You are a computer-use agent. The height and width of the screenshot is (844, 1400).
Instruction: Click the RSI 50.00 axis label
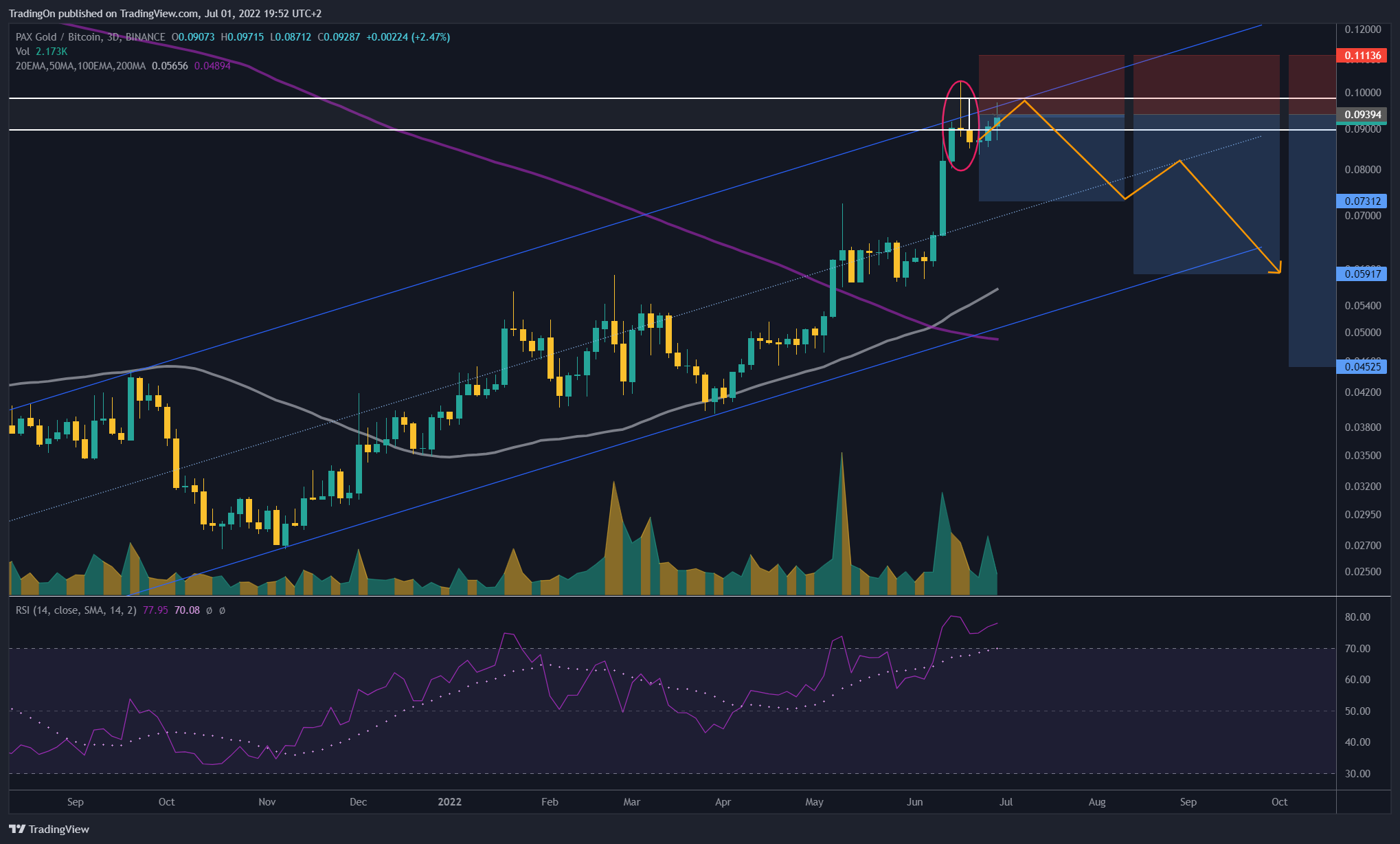coord(1357,711)
